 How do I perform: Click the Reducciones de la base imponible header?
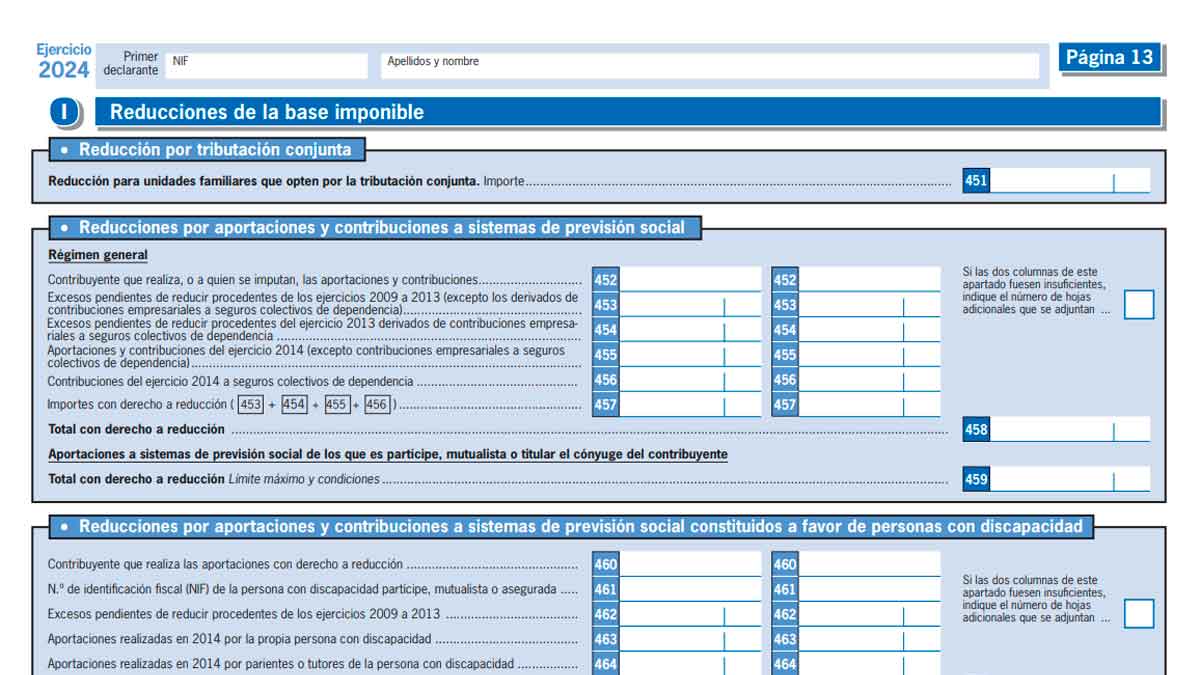tap(628, 112)
